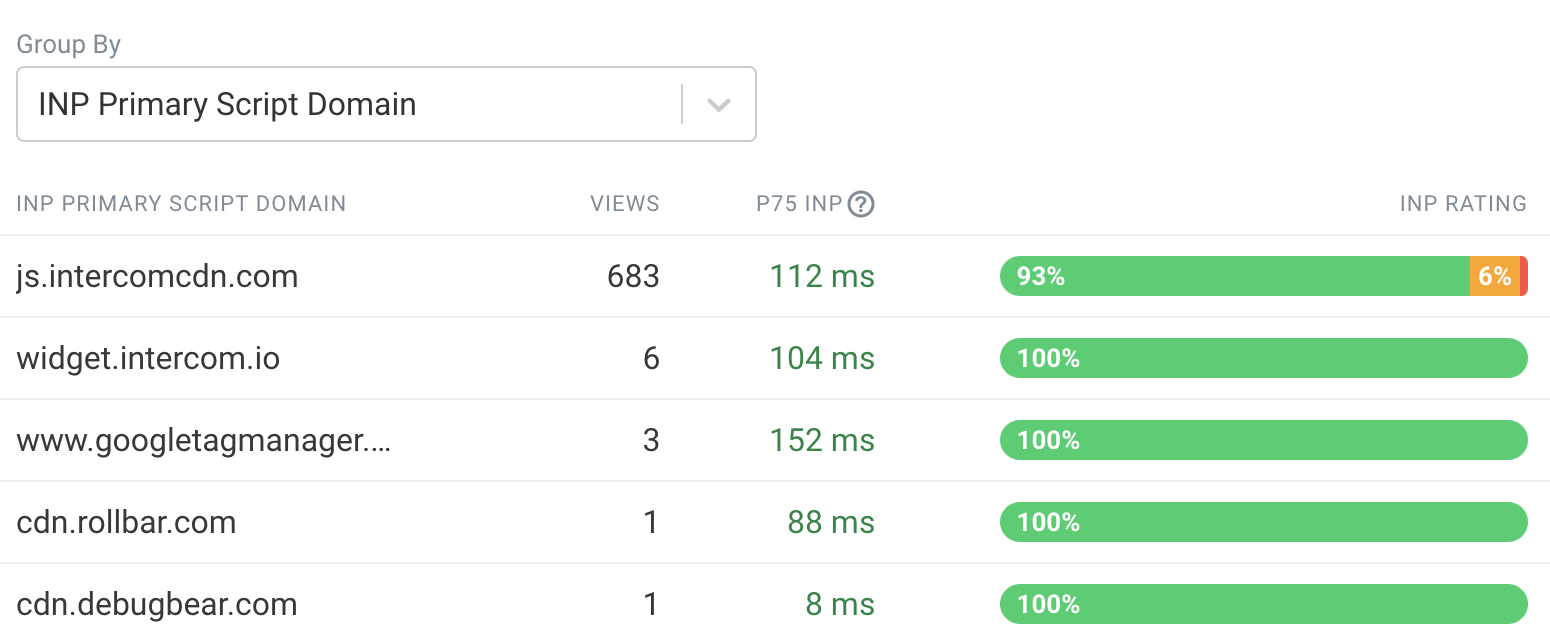Click the 683 views count
1550x636 pixels.
coord(633,276)
